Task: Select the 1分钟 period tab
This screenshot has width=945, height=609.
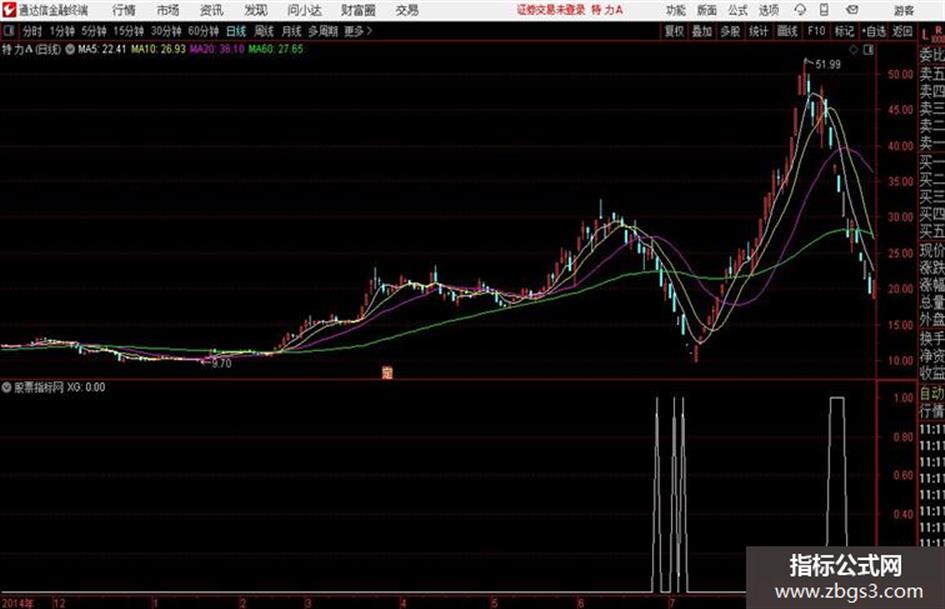Action: [x=62, y=31]
